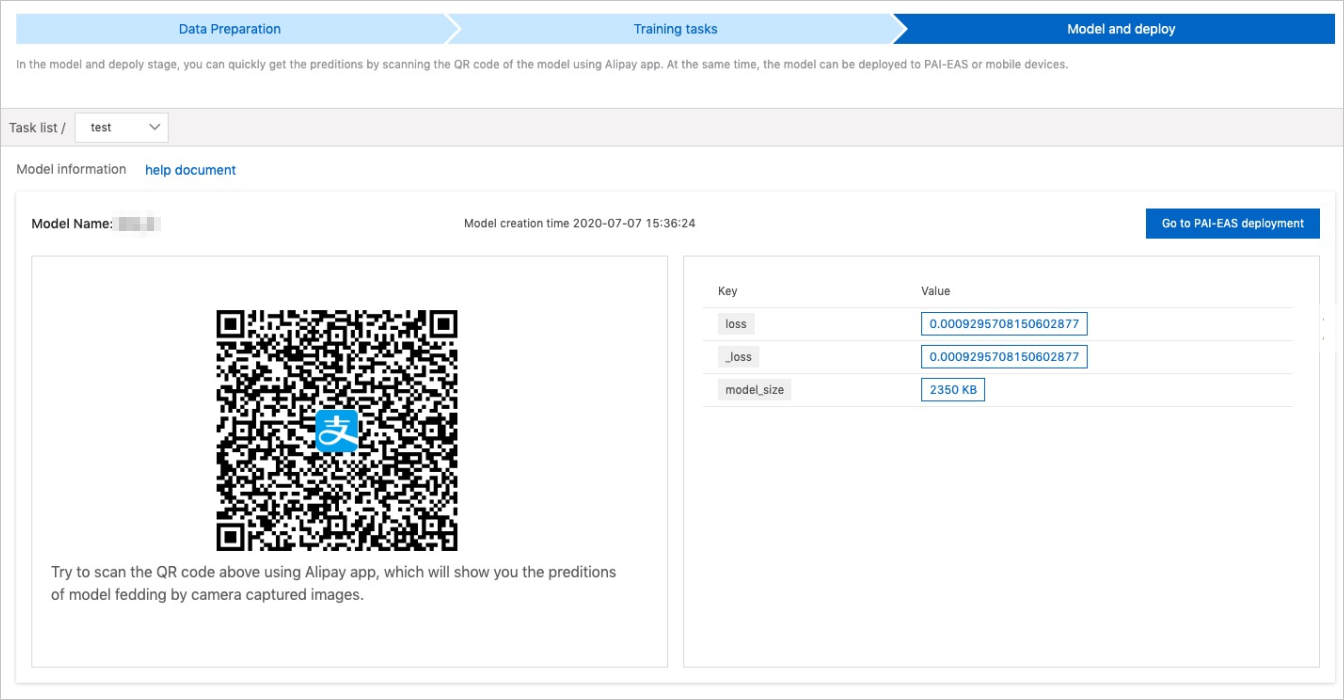Image resolution: width=1344 pixels, height=700 pixels.
Task: Click the model_size key tag
Action: [x=754, y=390]
